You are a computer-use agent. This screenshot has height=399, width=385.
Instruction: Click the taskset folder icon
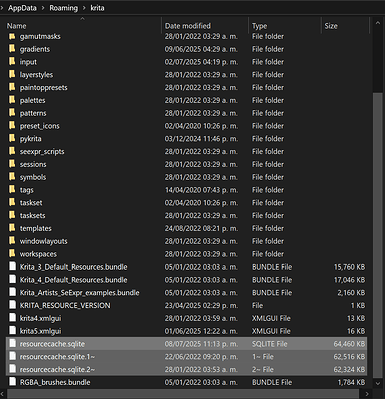tap(12, 202)
